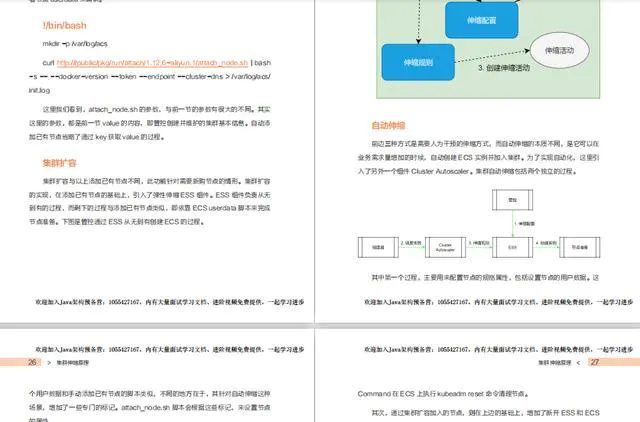640x422 pixels.
Task: Click the "Command 在 ECS 上执行 kubeadm reset" line
Action: click(443, 394)
